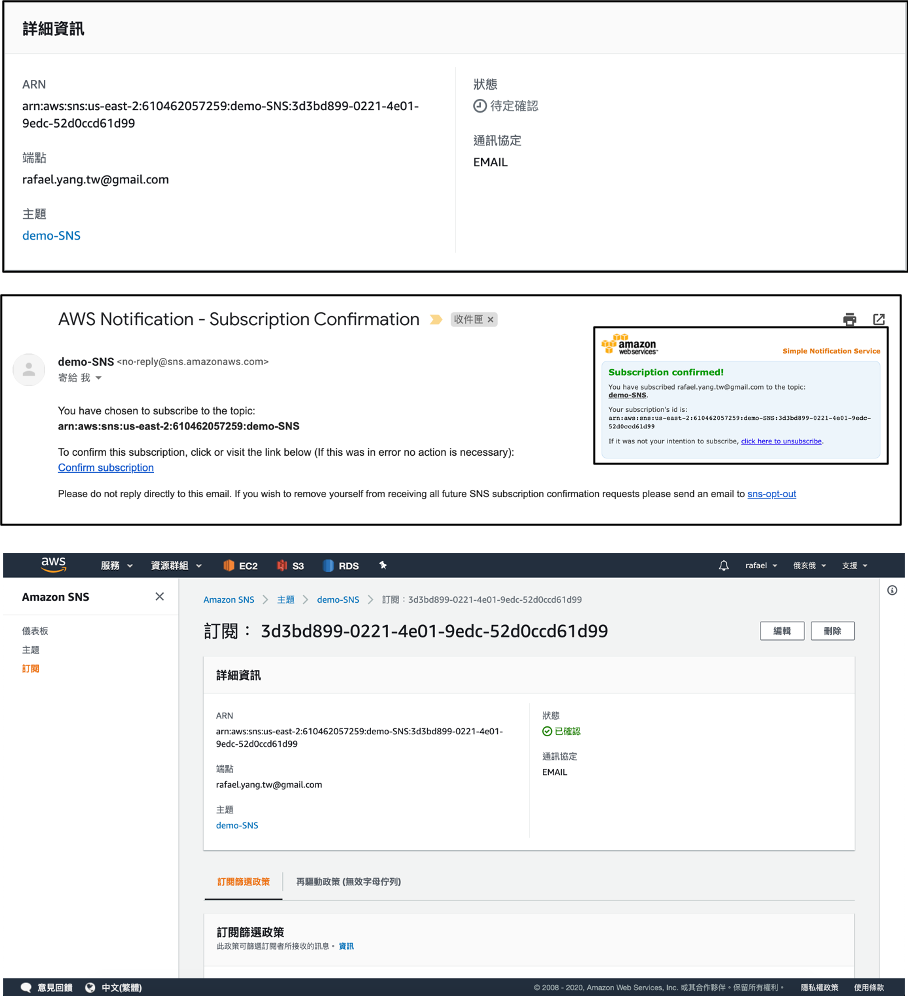The image size is (908, 996).
Task: Open 隱私權政策 privacy policy footer link
Action: tap(819, 987)
